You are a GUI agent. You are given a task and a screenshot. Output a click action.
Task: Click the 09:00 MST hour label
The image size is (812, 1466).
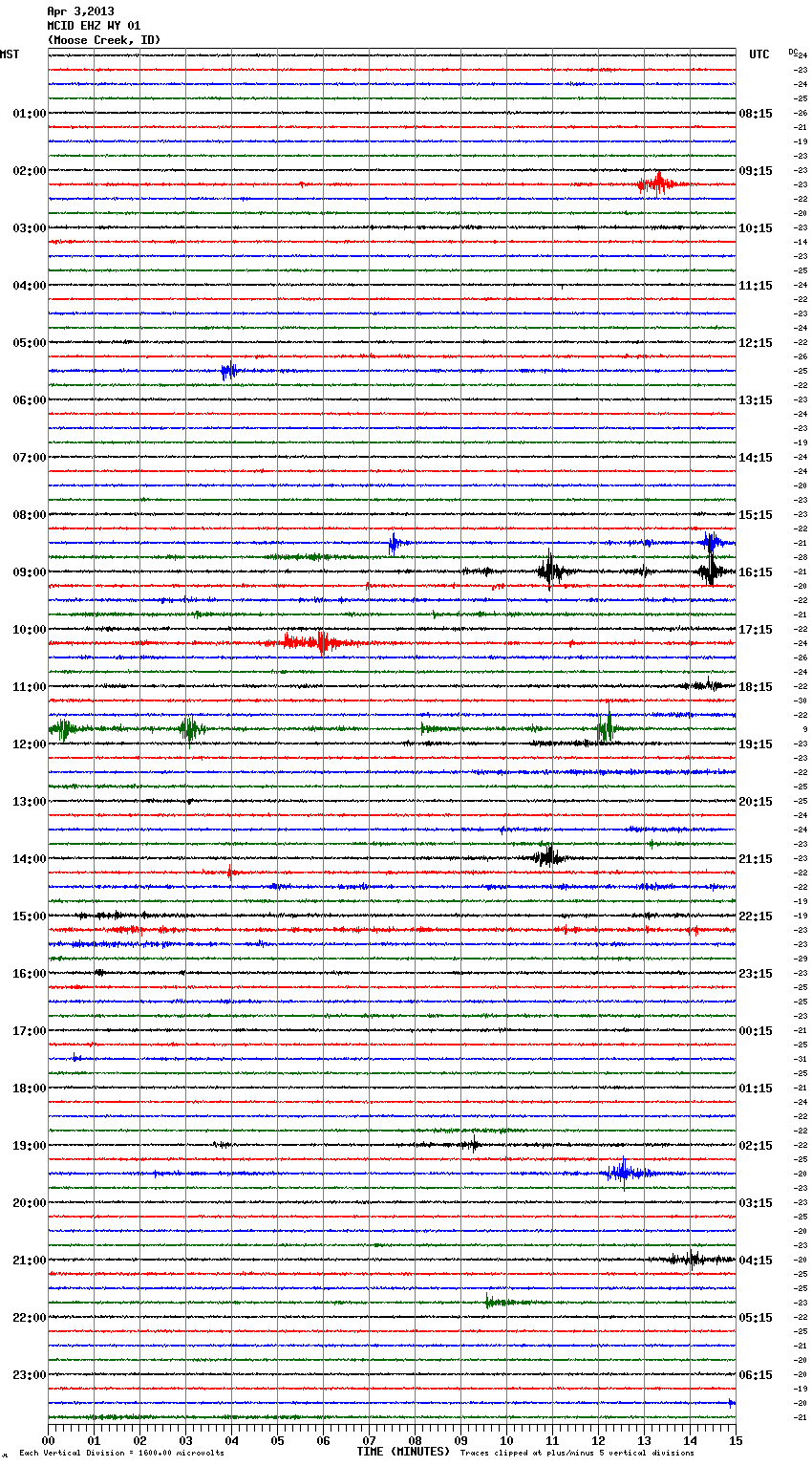point(29,571)
